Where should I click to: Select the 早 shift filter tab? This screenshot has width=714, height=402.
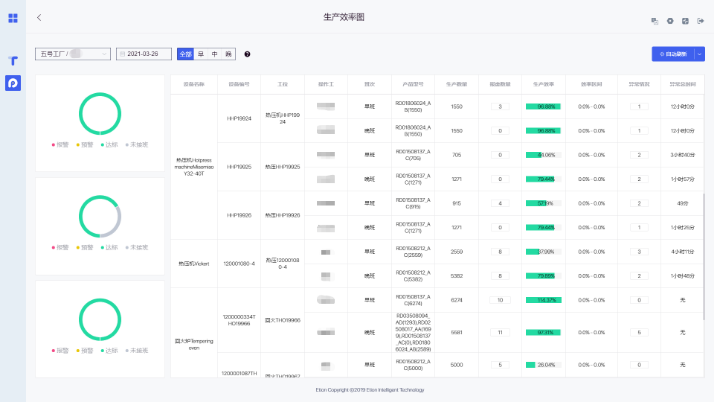[x=201, y=54]
